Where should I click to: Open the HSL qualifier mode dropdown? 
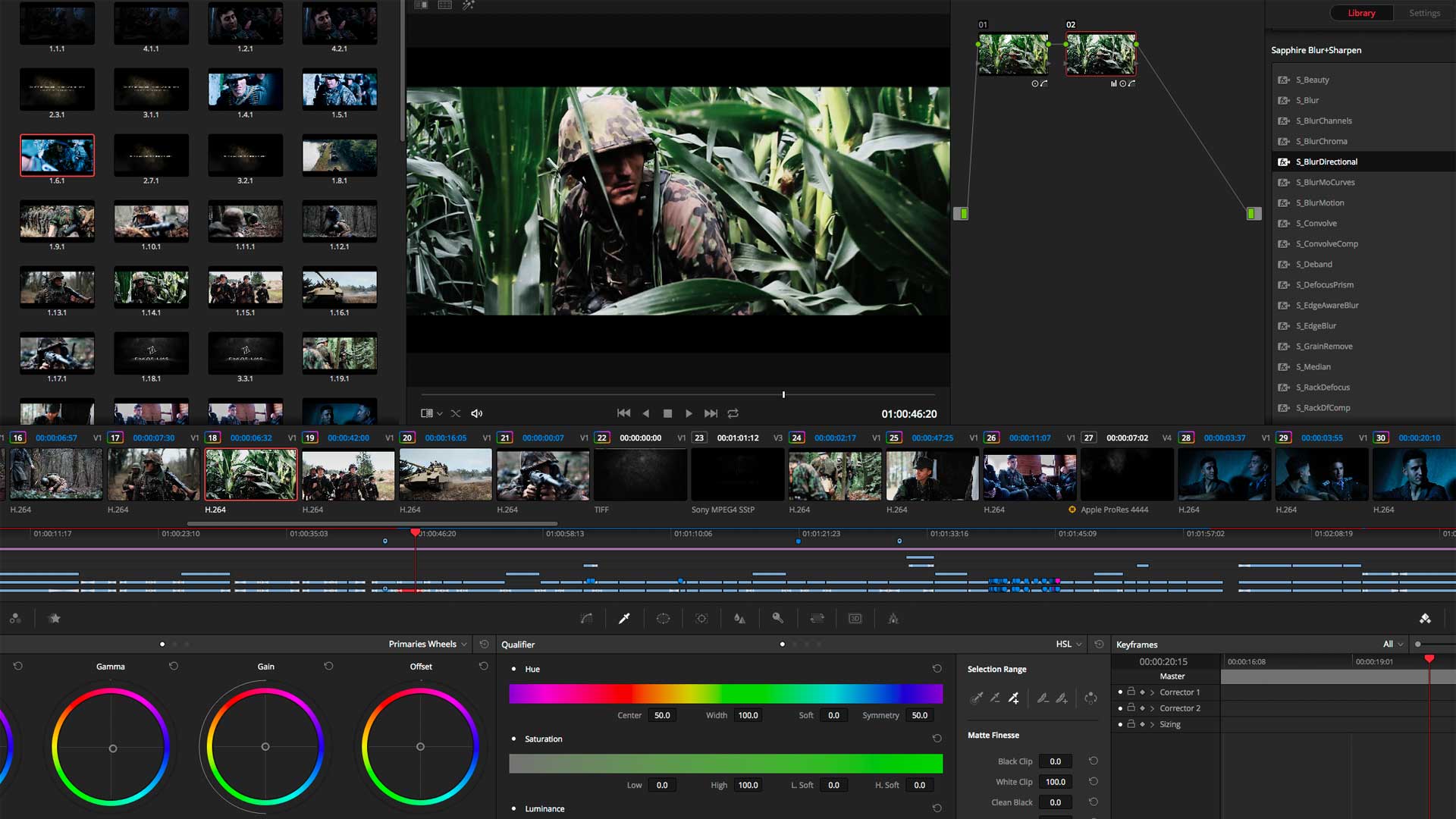click(x=1068, y=644)
